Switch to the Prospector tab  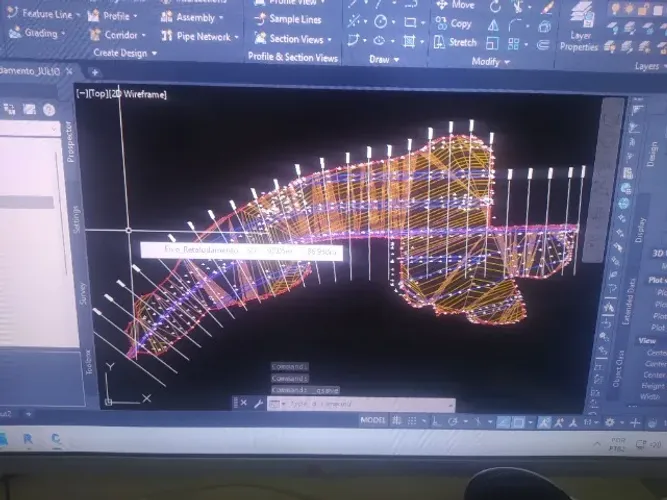(70, 141)
